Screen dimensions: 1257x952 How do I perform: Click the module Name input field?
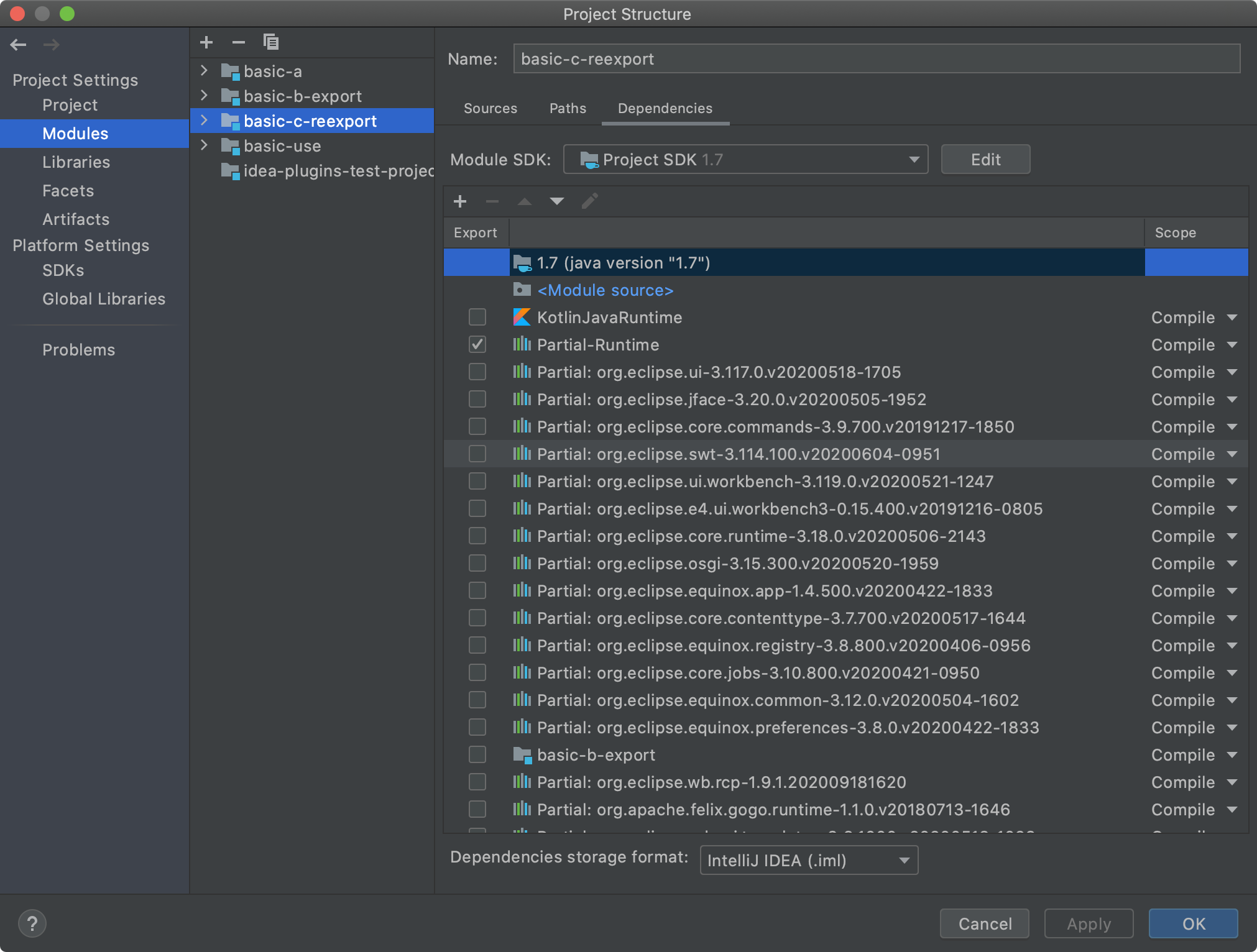pos(877,59)
